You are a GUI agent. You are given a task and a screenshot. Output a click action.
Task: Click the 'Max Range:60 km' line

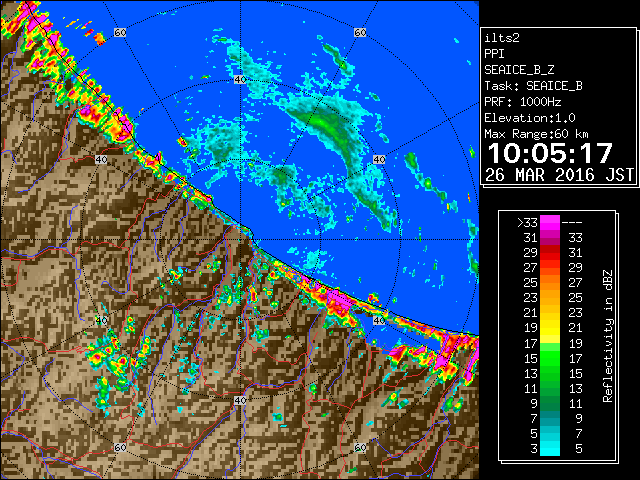click(536, 134)
